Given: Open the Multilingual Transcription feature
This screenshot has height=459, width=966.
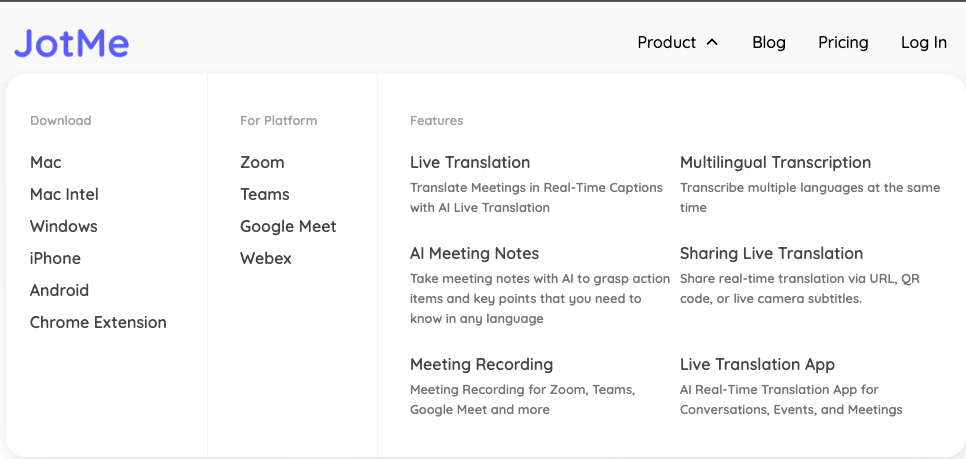Looking at the screenshot, I should (775, 162).
